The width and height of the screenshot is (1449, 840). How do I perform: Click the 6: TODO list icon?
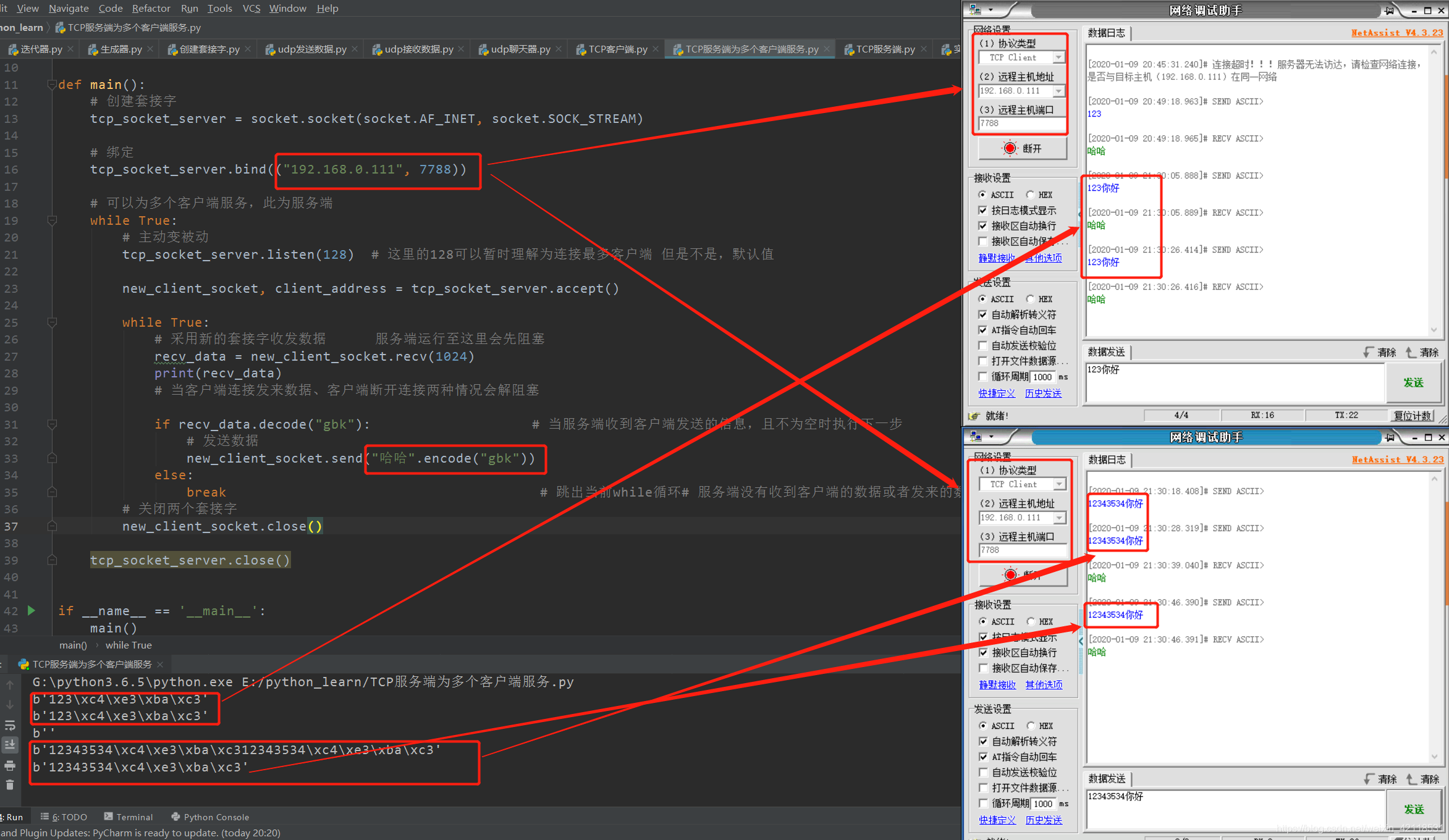coord(44,817)
